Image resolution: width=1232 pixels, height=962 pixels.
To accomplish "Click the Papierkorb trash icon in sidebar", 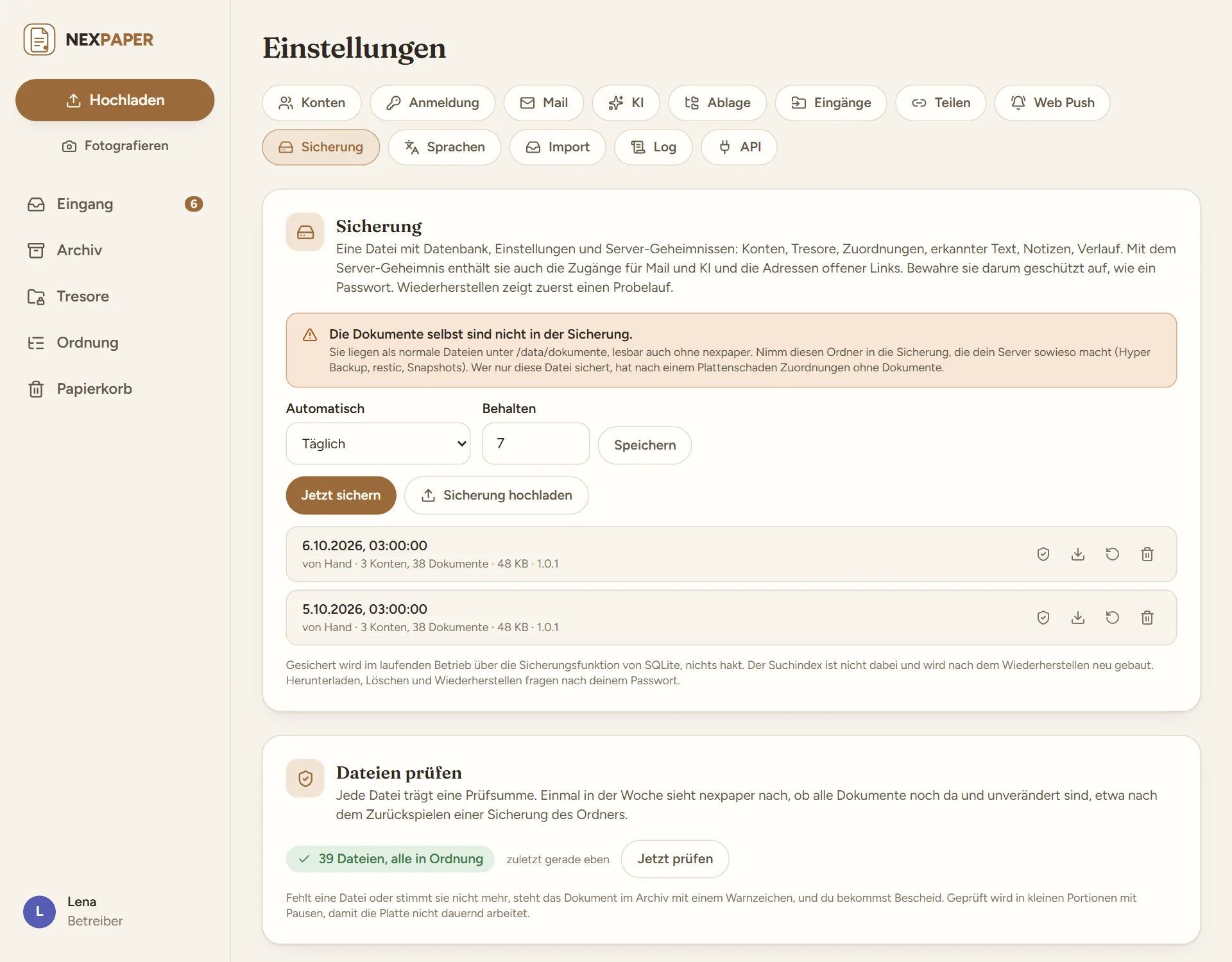I will (x=36, y=389).
